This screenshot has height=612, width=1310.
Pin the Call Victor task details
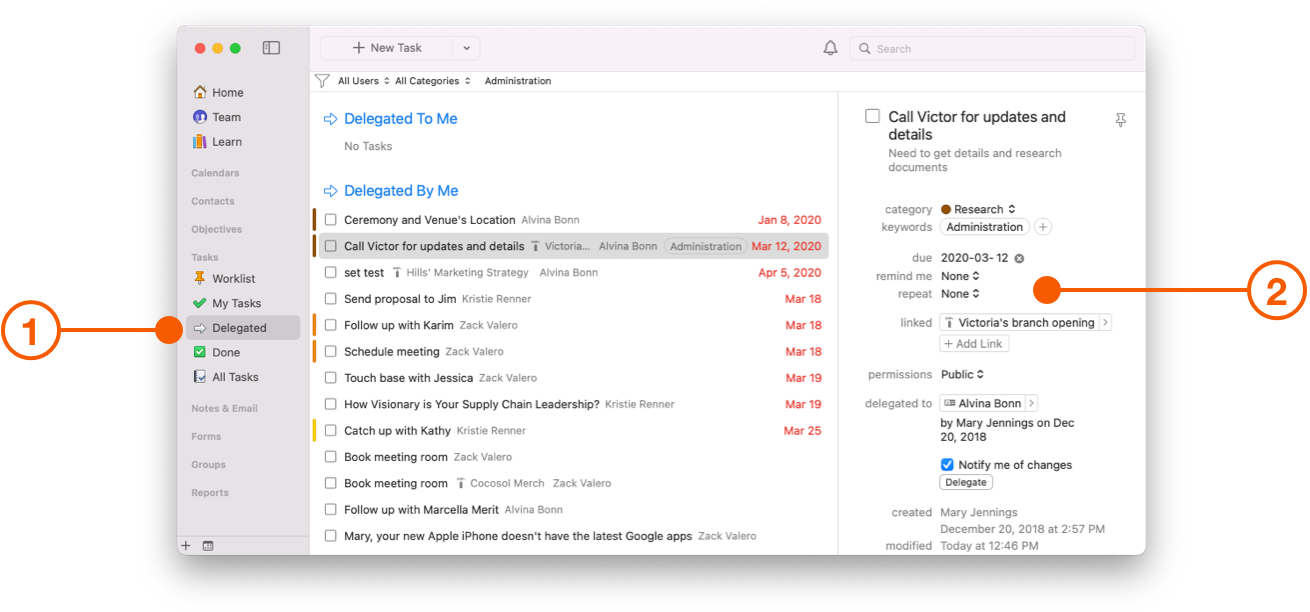[x=1121, y=119]
